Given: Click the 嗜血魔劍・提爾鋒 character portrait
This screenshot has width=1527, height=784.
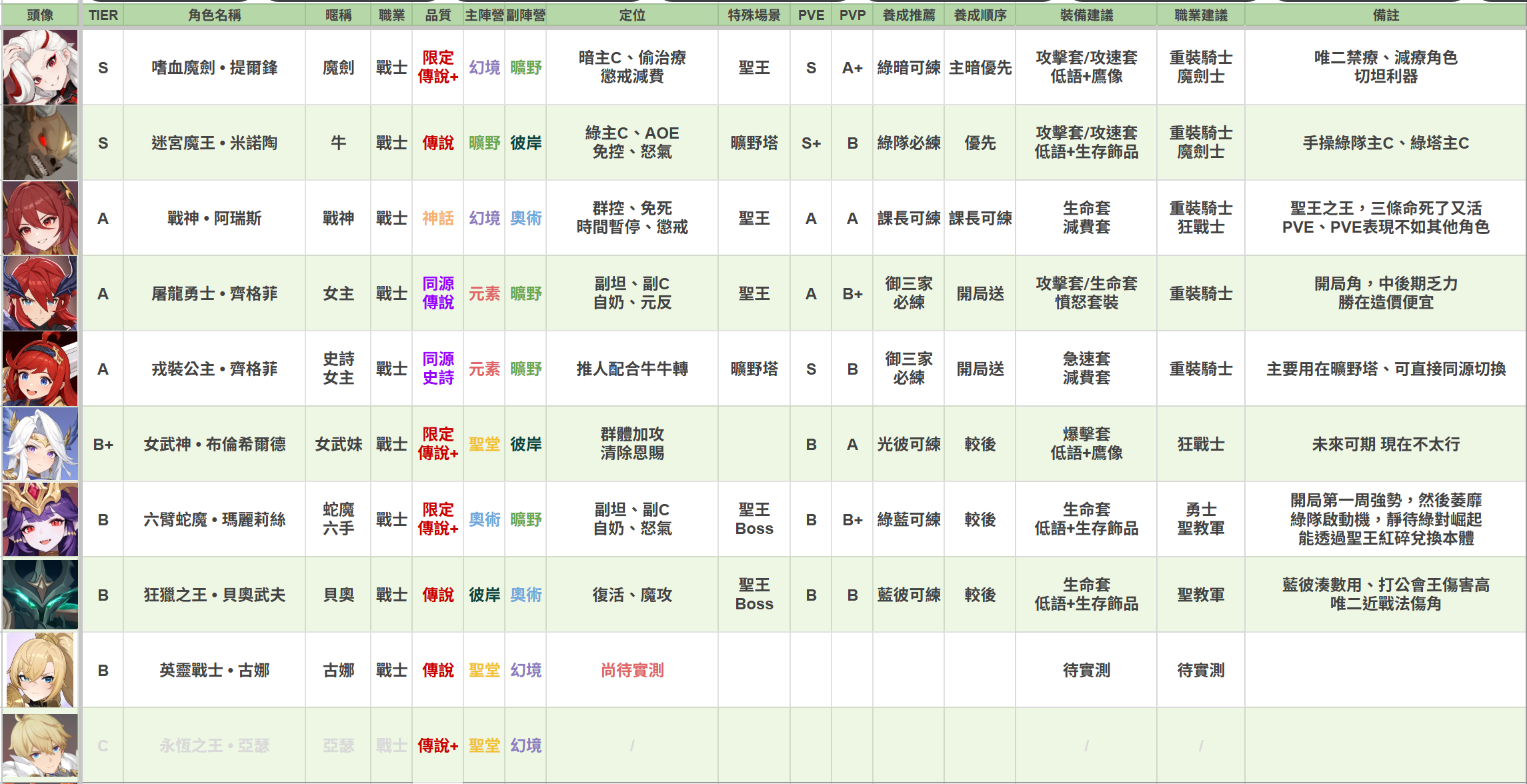Looking at the screenshot, I should 40,67.
